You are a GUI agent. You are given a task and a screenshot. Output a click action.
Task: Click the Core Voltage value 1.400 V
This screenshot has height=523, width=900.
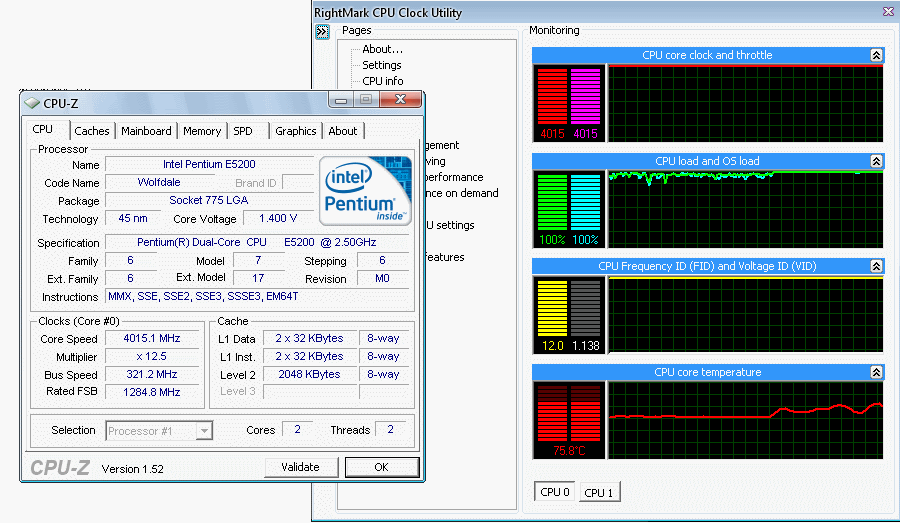278,219
